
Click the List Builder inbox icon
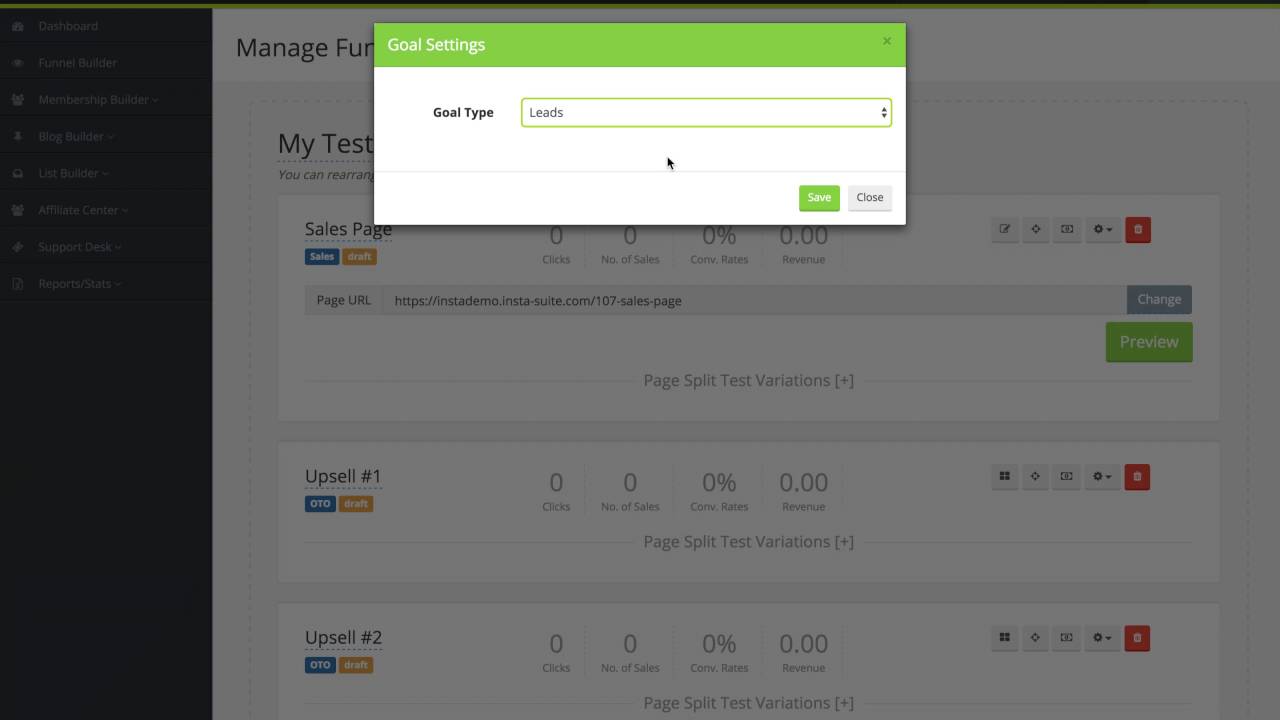[18, 173]
